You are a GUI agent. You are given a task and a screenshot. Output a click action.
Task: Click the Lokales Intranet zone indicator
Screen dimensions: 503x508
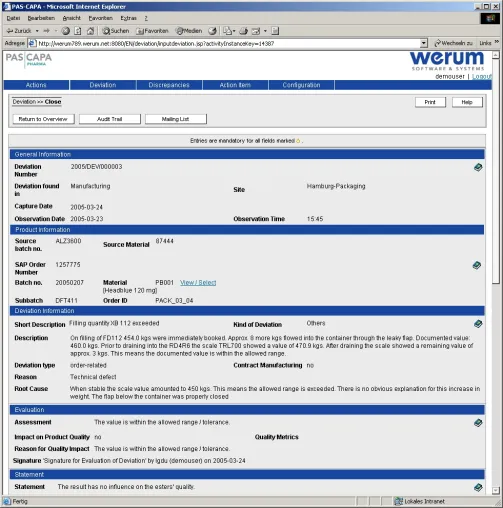coord(419,501)
